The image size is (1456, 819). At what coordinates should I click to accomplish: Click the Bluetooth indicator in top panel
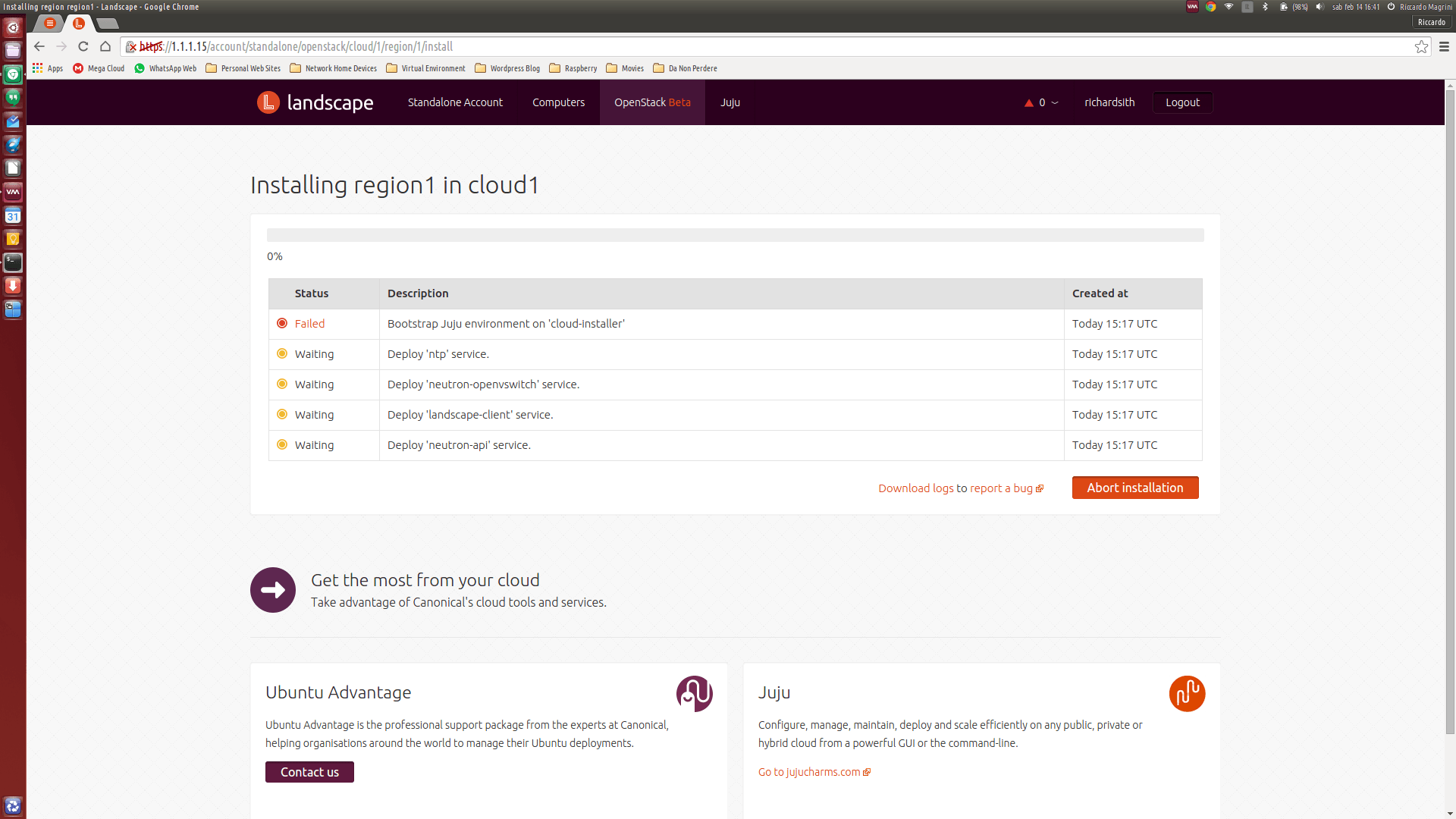1265,7
